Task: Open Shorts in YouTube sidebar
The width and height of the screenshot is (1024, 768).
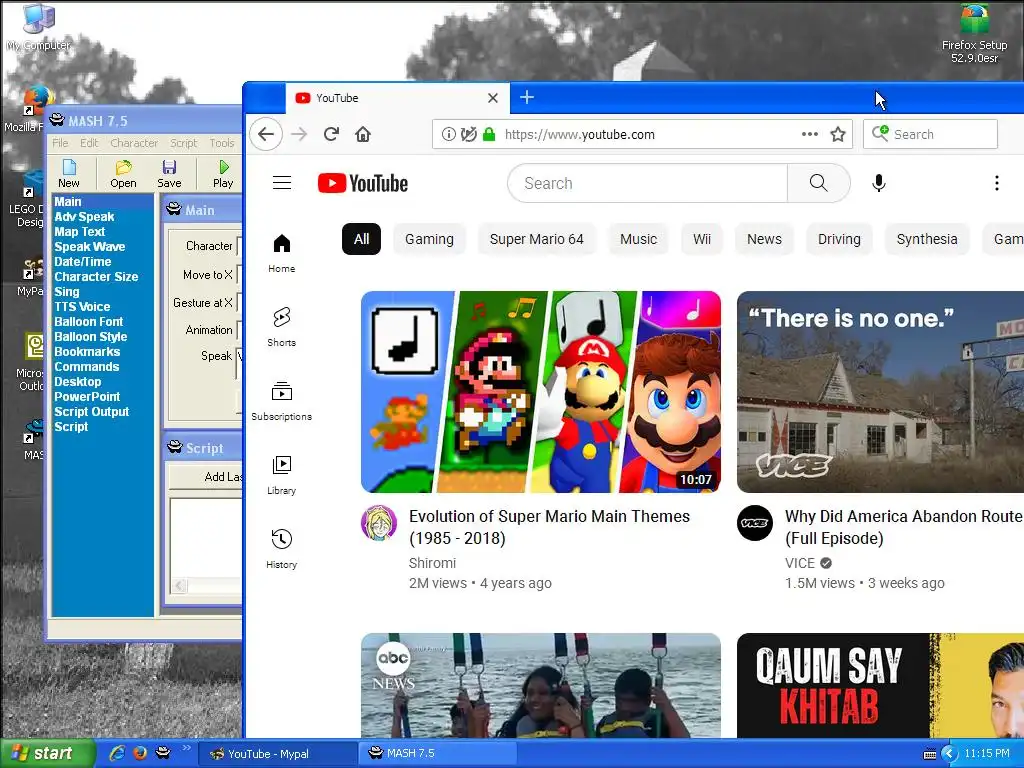Action: tap(281, 327)
